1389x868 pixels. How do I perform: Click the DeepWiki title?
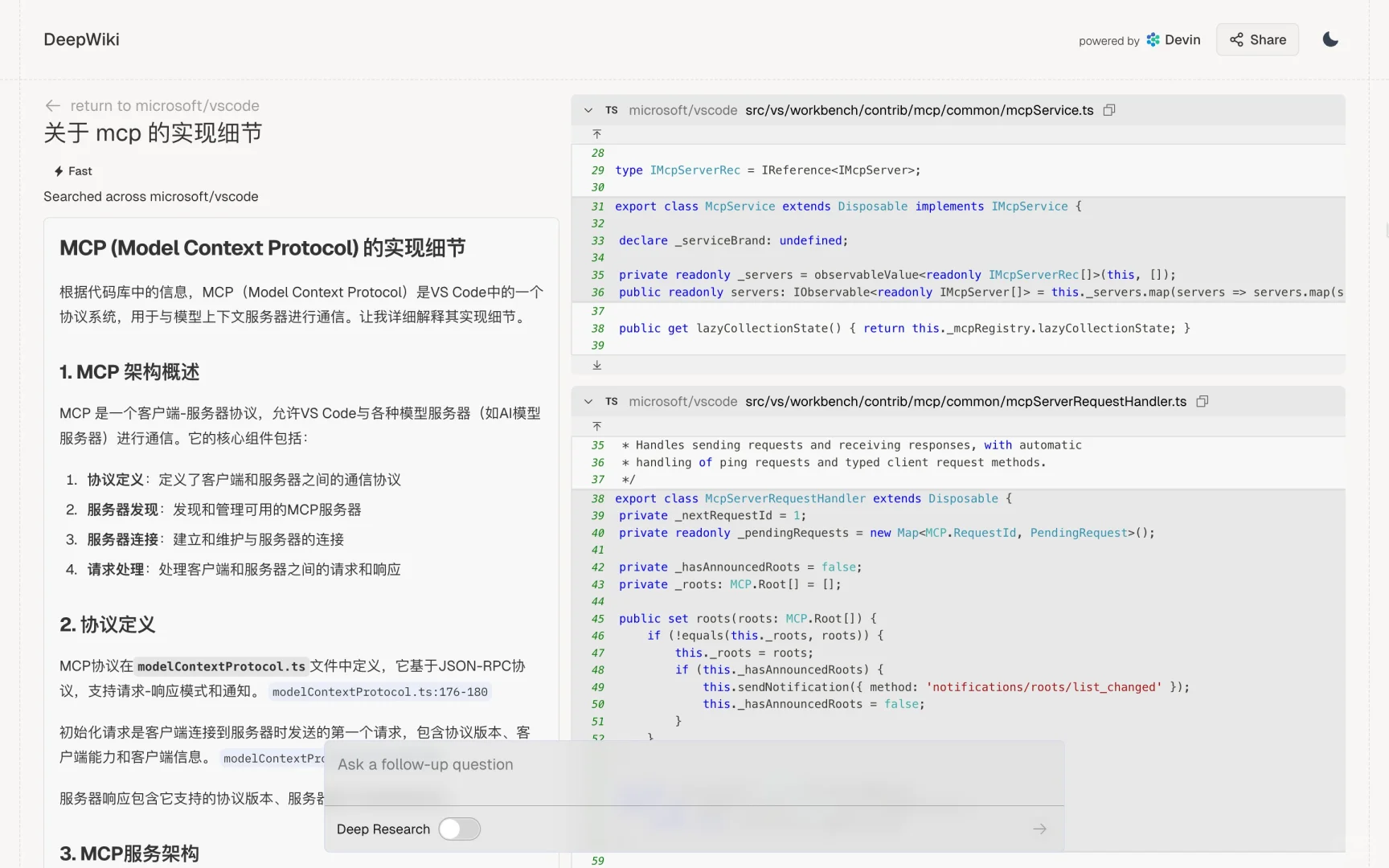tap(81, 39)
